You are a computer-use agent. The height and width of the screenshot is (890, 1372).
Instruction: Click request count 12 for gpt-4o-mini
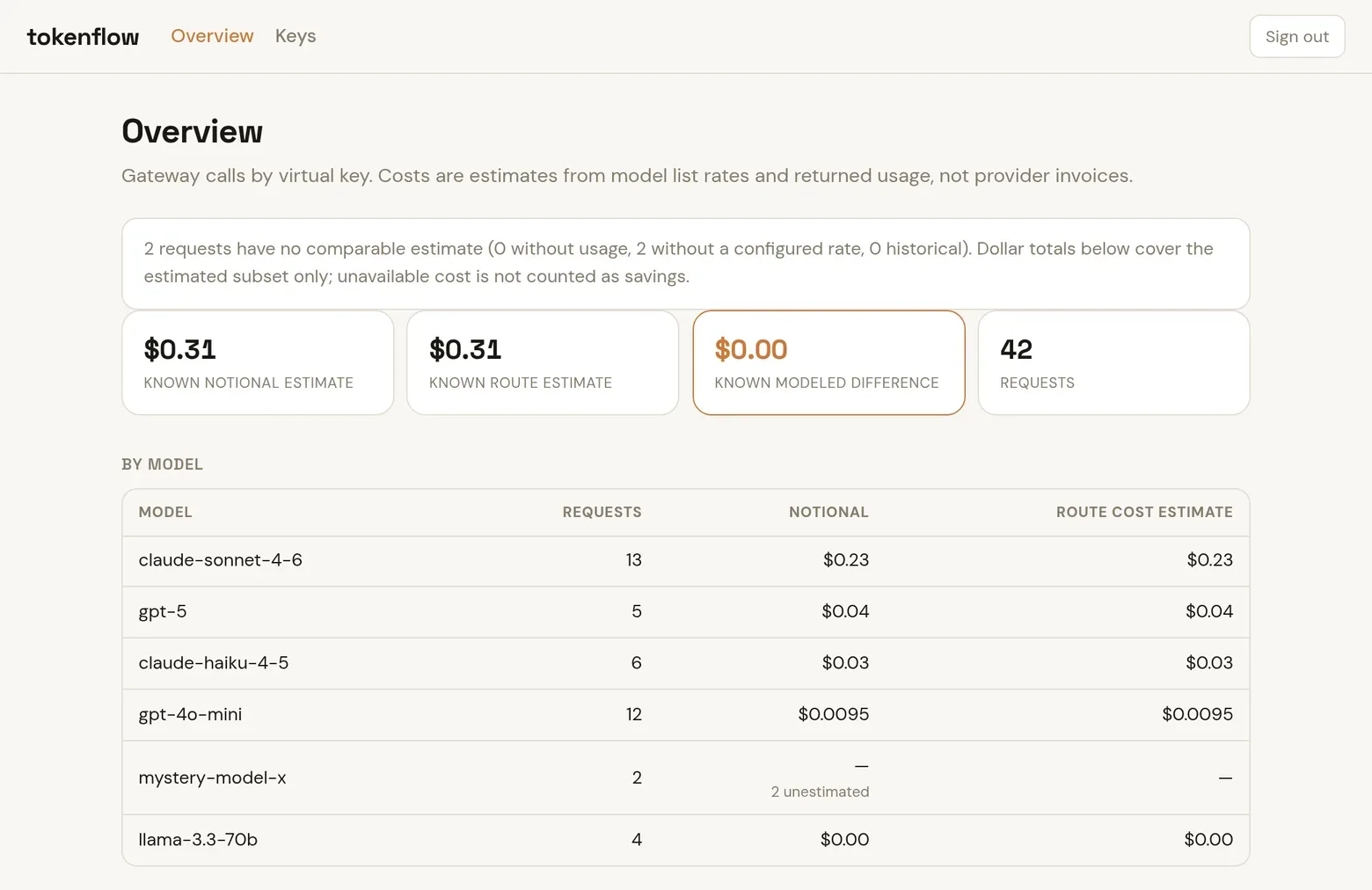pos(634,714)
